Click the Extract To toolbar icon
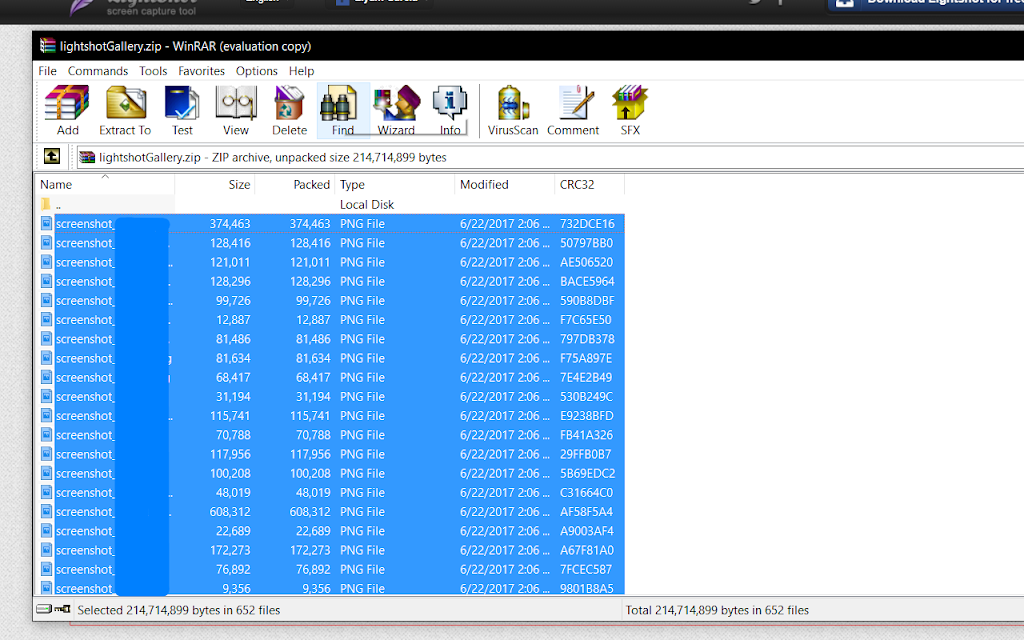1024x640 pixels. point(125,110)
